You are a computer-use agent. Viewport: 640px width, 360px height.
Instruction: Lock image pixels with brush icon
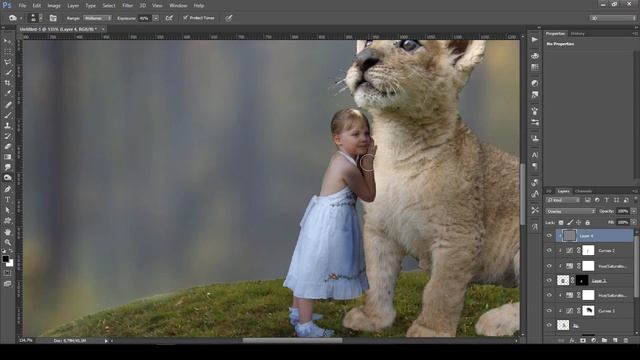click(x=570, y=222)
